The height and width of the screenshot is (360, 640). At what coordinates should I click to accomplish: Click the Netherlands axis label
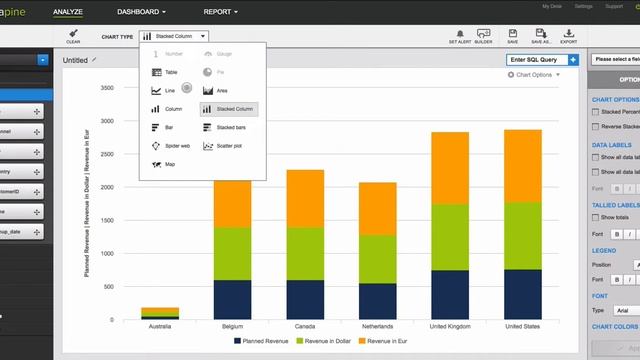point(378,327)
